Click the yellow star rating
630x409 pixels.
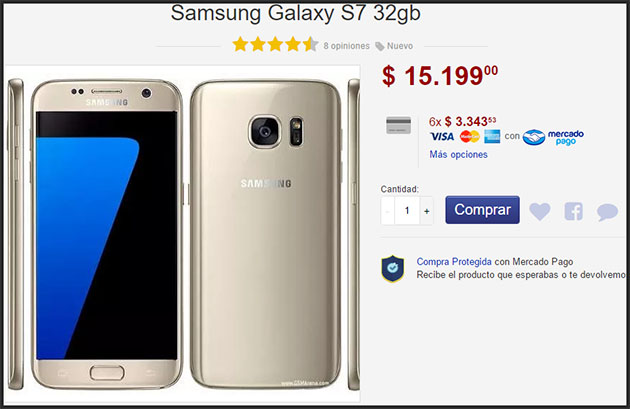276,44
